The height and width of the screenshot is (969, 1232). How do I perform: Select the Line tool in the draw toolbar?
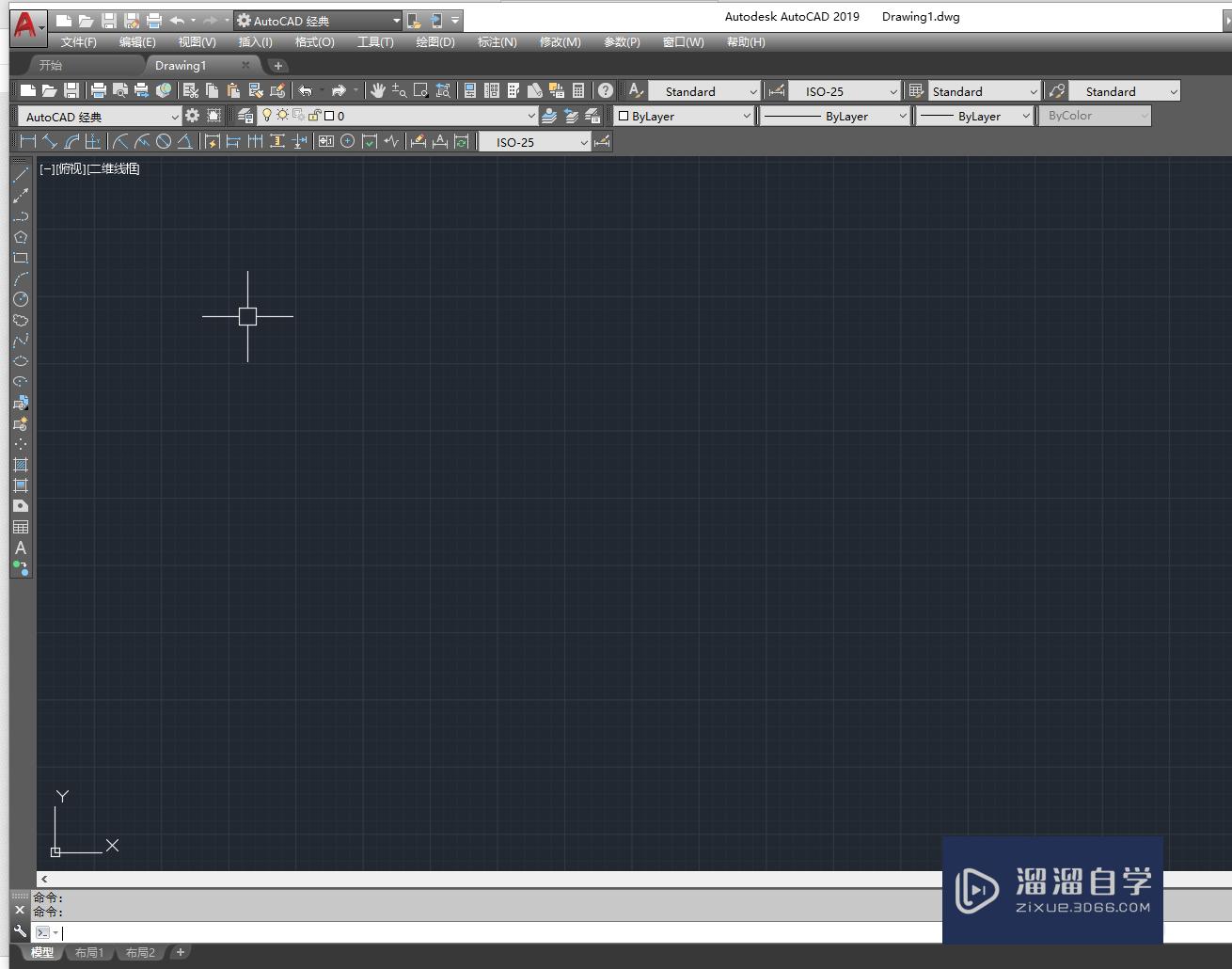pyautogui.click(x=21, y=174)
